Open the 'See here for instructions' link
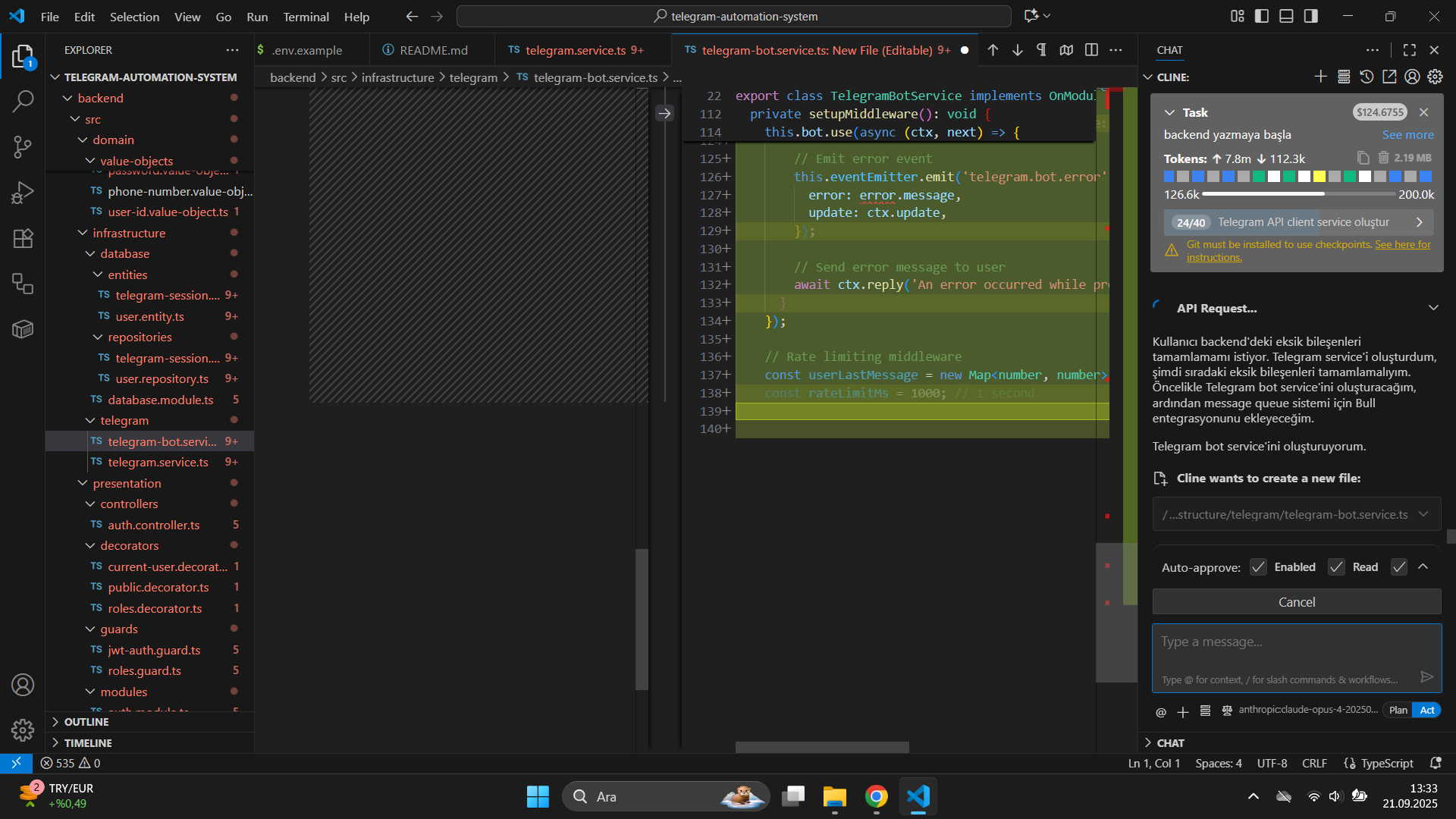 (1308, 251)
